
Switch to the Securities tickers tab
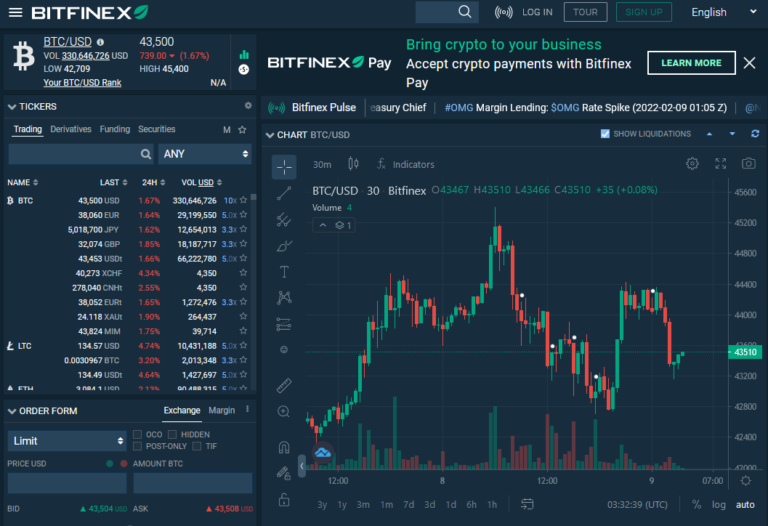click(156, 129)
